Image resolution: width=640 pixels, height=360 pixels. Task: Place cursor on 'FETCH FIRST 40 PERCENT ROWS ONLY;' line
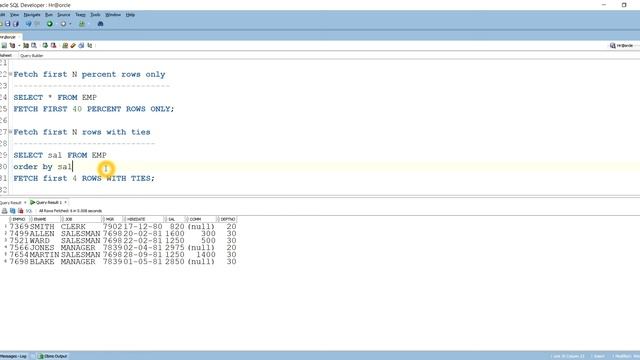coord(94,109)
